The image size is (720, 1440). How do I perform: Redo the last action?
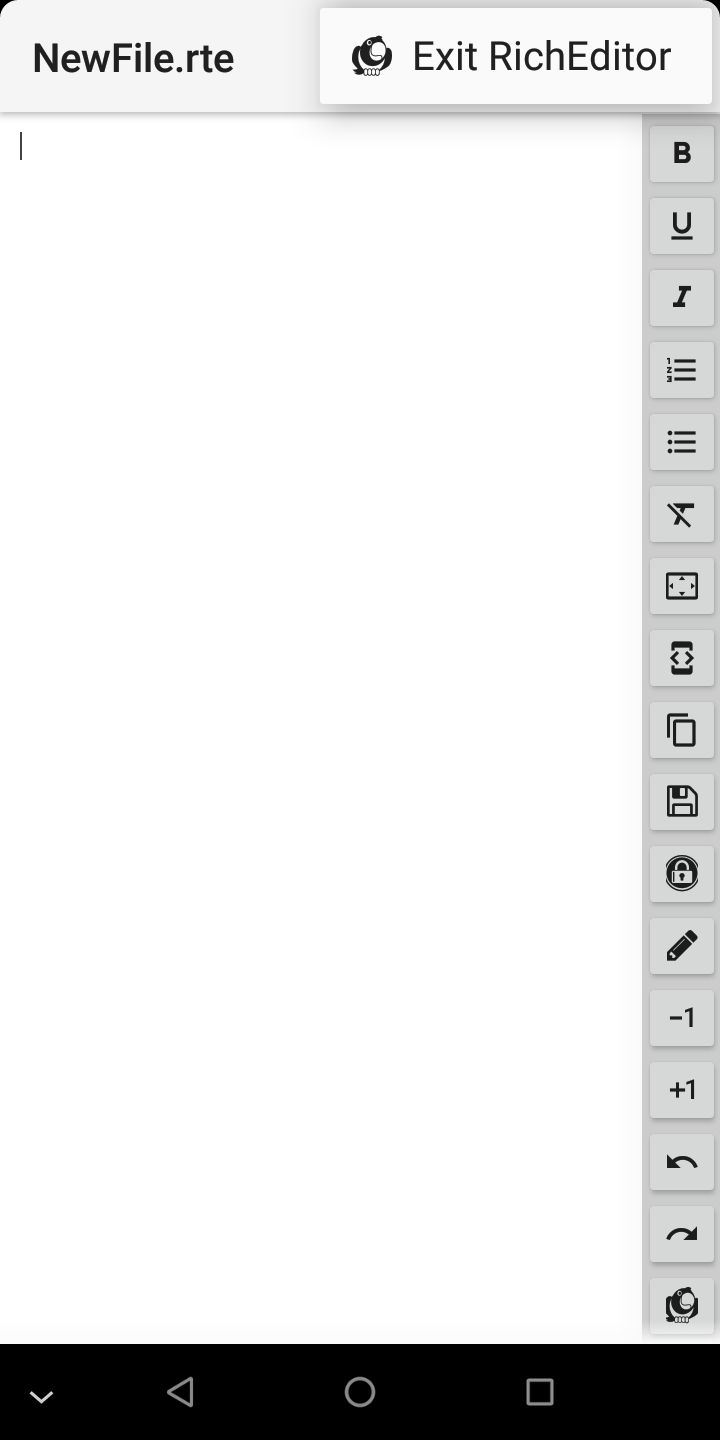tap(682, 1234)
